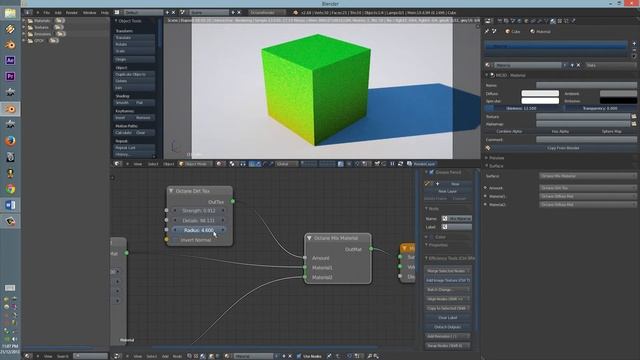Viewport: 640px width, 360px height.
Task: Open Windows File Explorer taskbar icon
Action: click(x=10, y=13)
